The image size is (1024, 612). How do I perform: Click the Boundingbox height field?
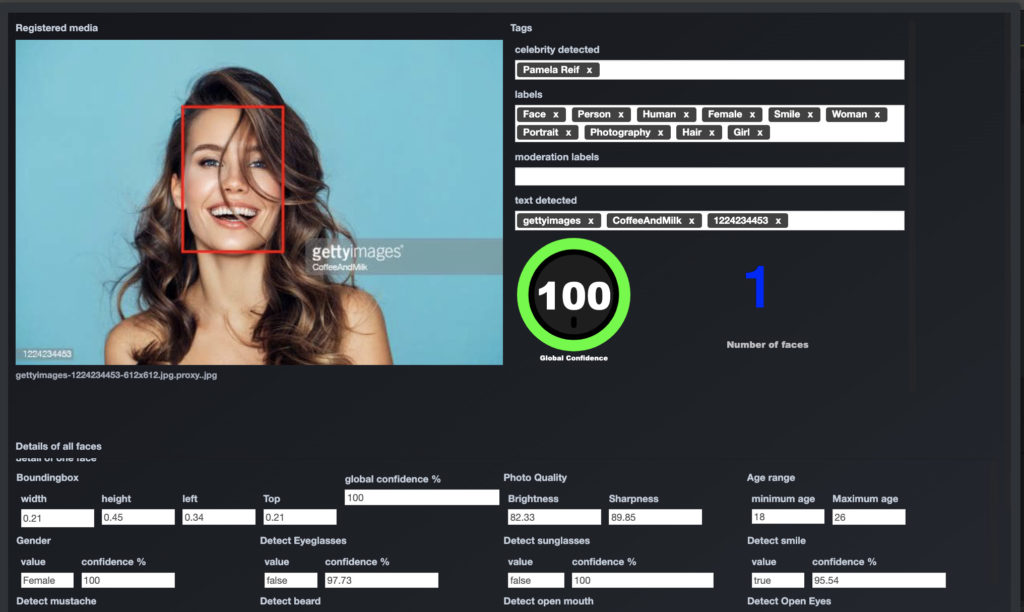138,517
